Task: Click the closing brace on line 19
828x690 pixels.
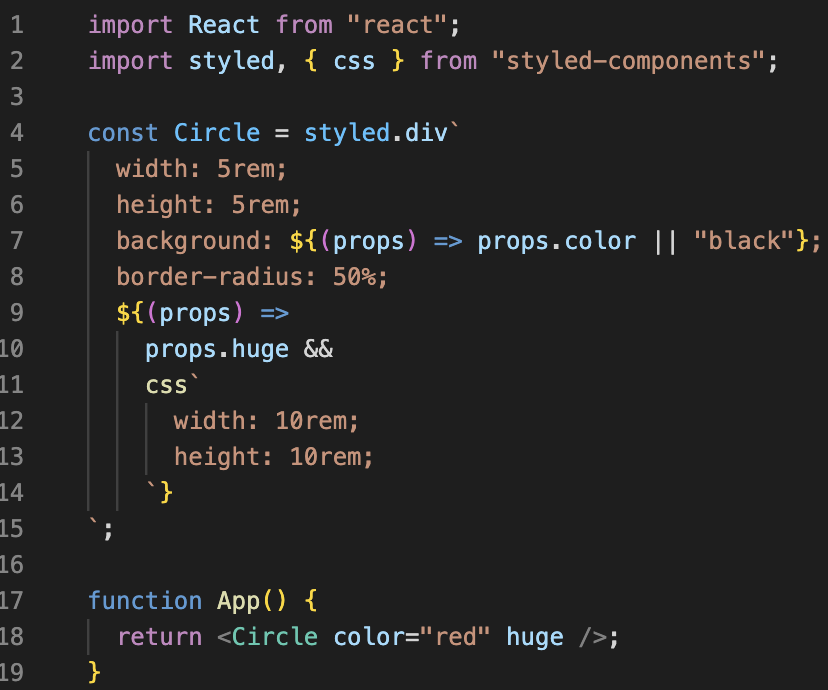Action: (x=94, y=673)
